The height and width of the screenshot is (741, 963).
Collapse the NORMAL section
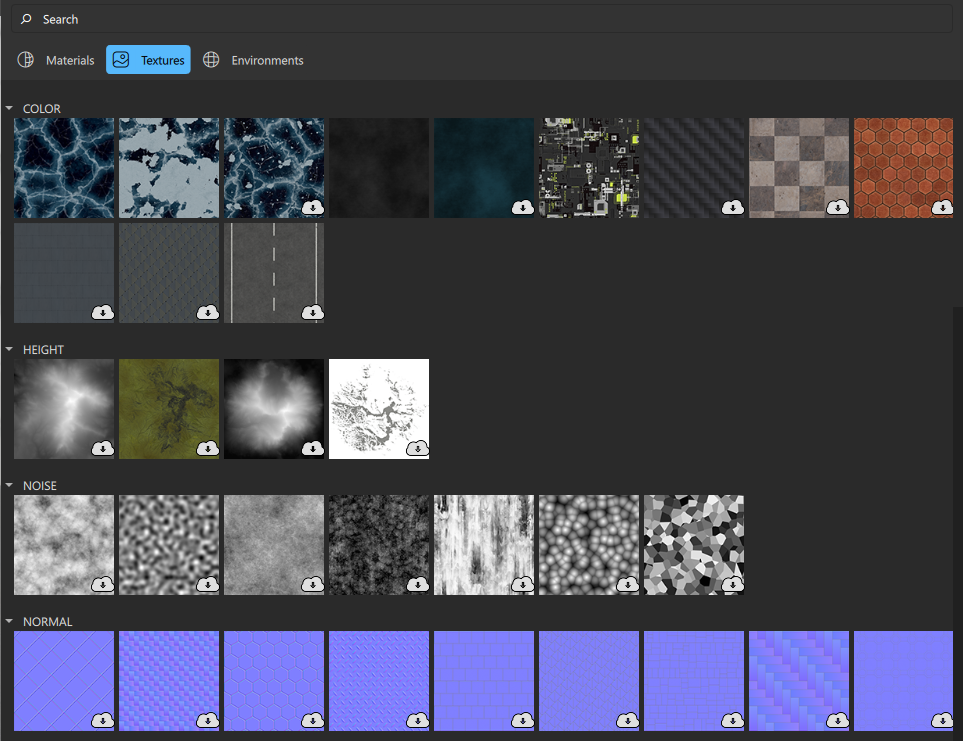[x=9, y=621]
